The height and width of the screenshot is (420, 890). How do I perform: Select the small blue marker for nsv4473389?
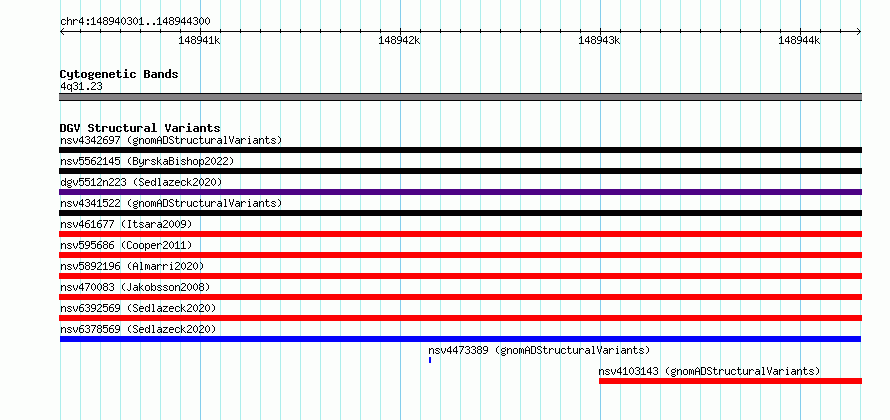coord(430,360)
